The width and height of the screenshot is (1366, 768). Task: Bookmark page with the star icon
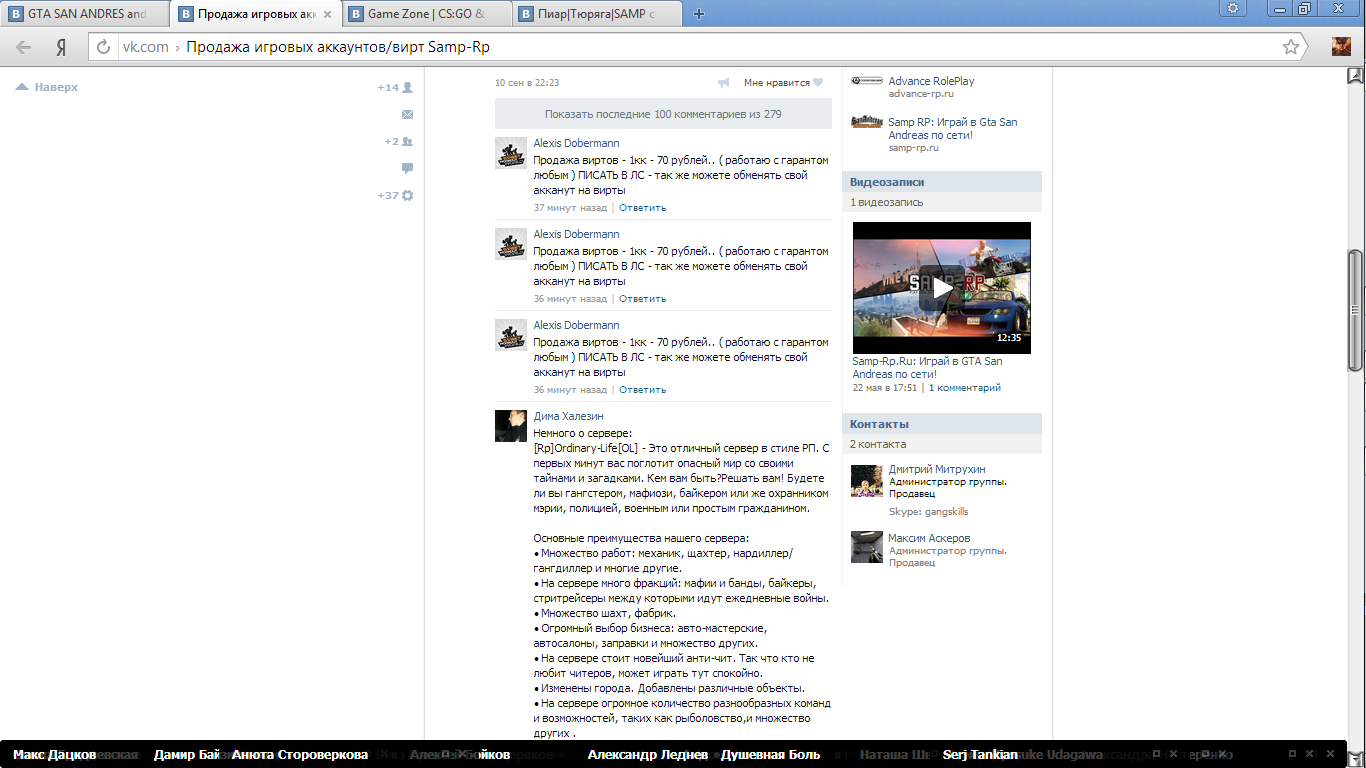click(1291, 47)
